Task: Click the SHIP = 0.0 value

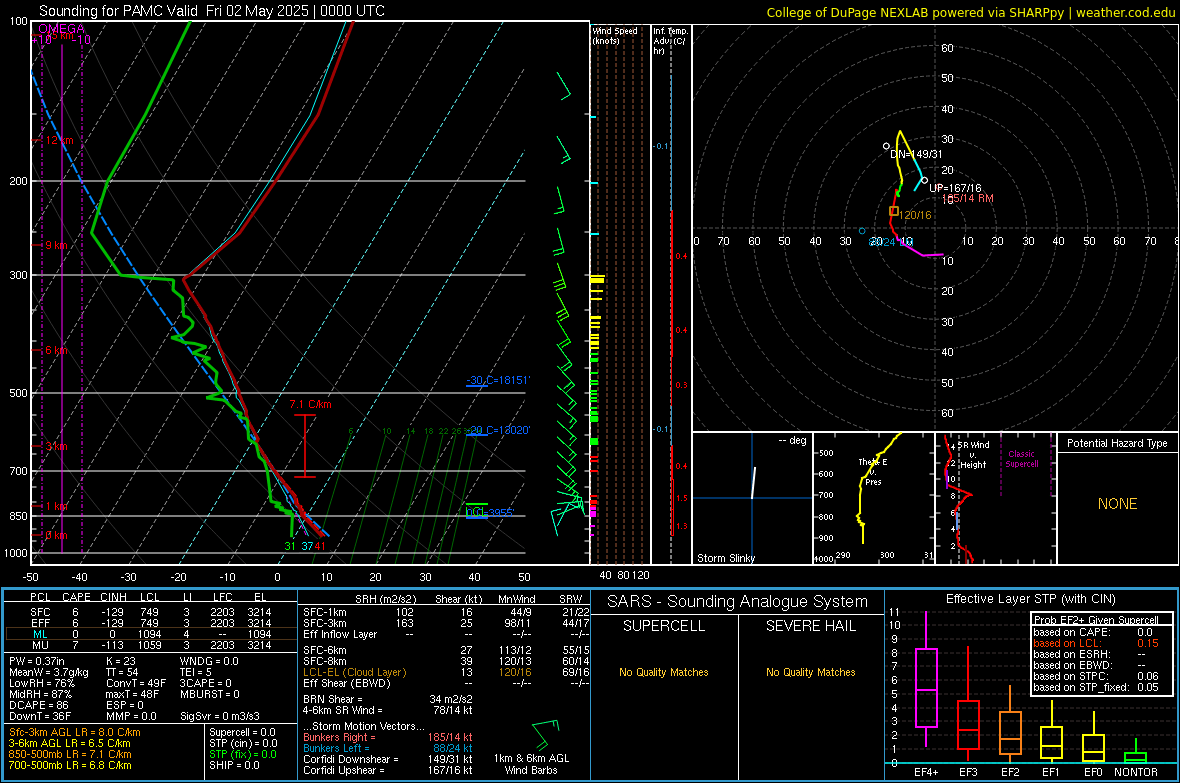Action: (x=234, y=765)
